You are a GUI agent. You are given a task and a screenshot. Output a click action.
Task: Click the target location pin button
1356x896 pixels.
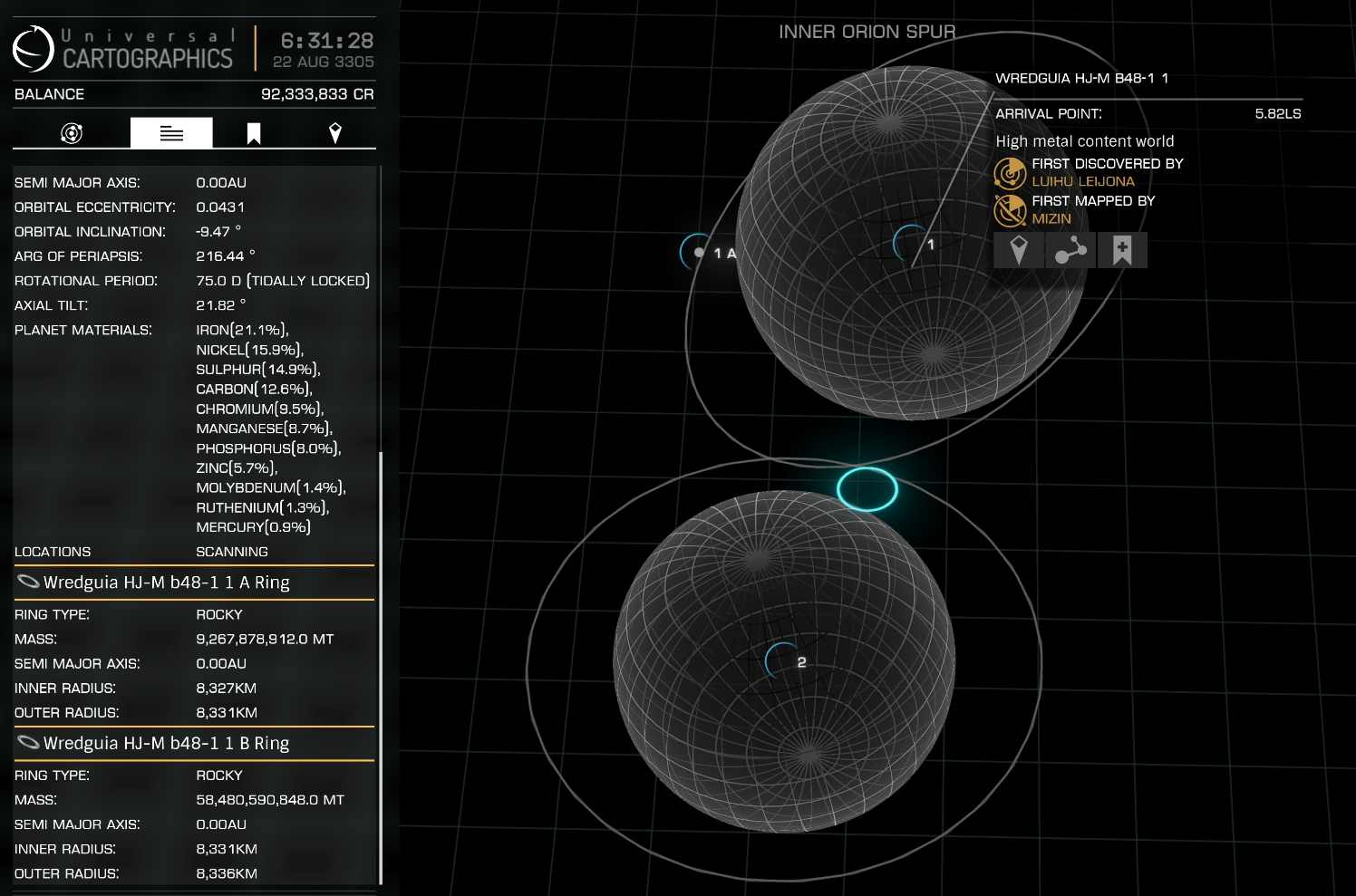pos(1019,250)
